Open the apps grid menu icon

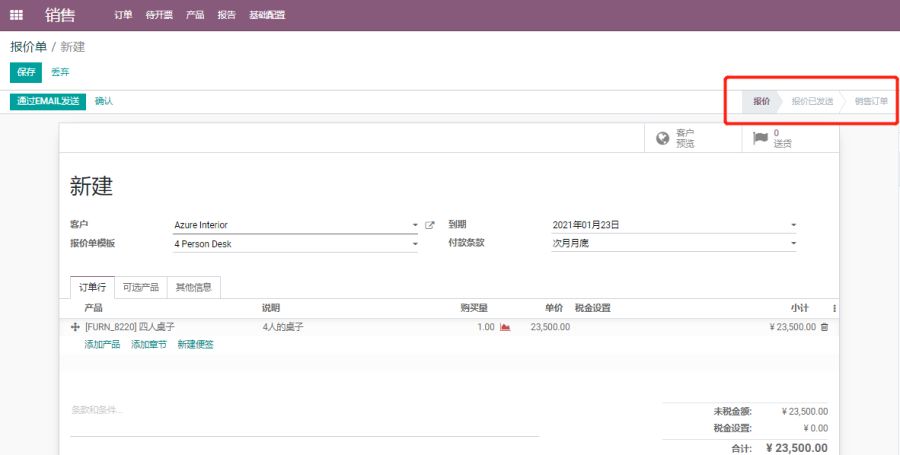tap(17, 15)
